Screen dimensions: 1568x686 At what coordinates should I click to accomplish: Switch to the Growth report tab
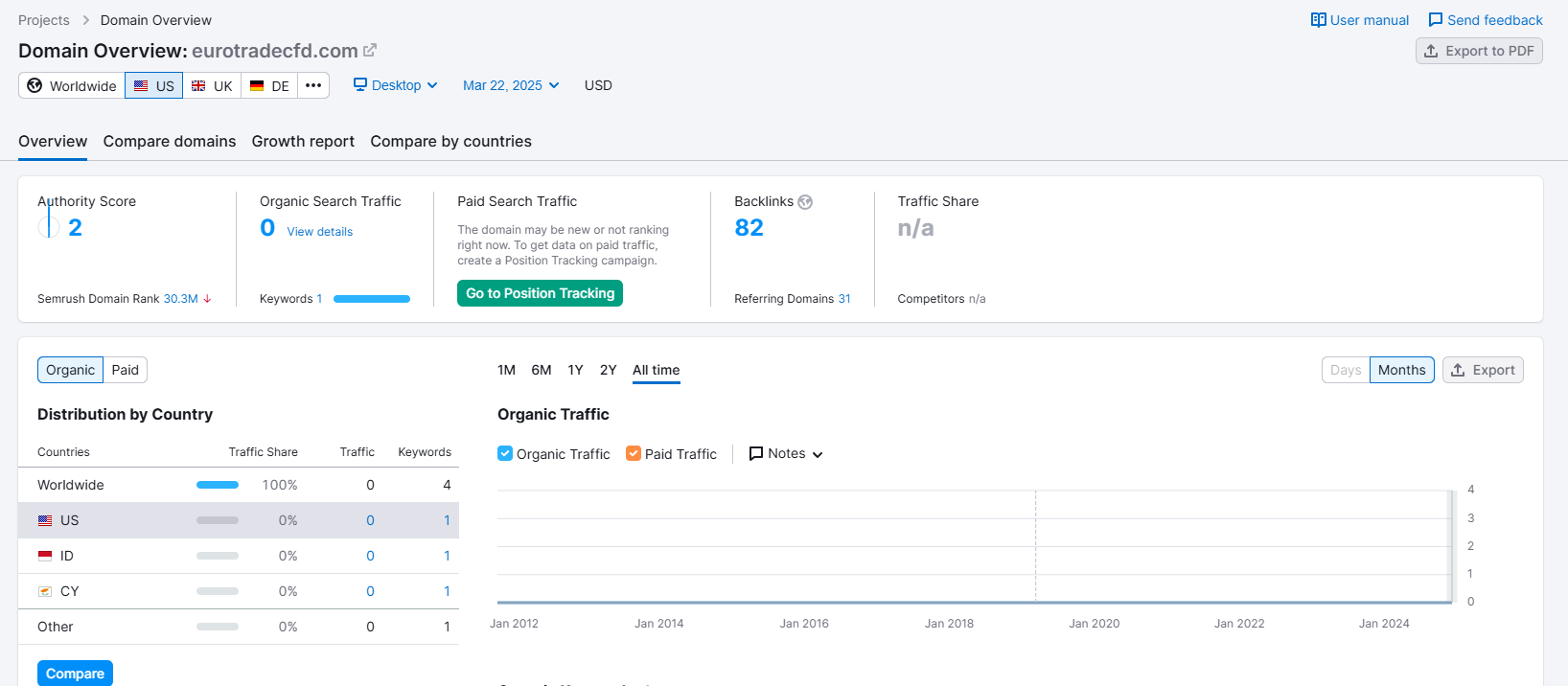click(303, 141)
